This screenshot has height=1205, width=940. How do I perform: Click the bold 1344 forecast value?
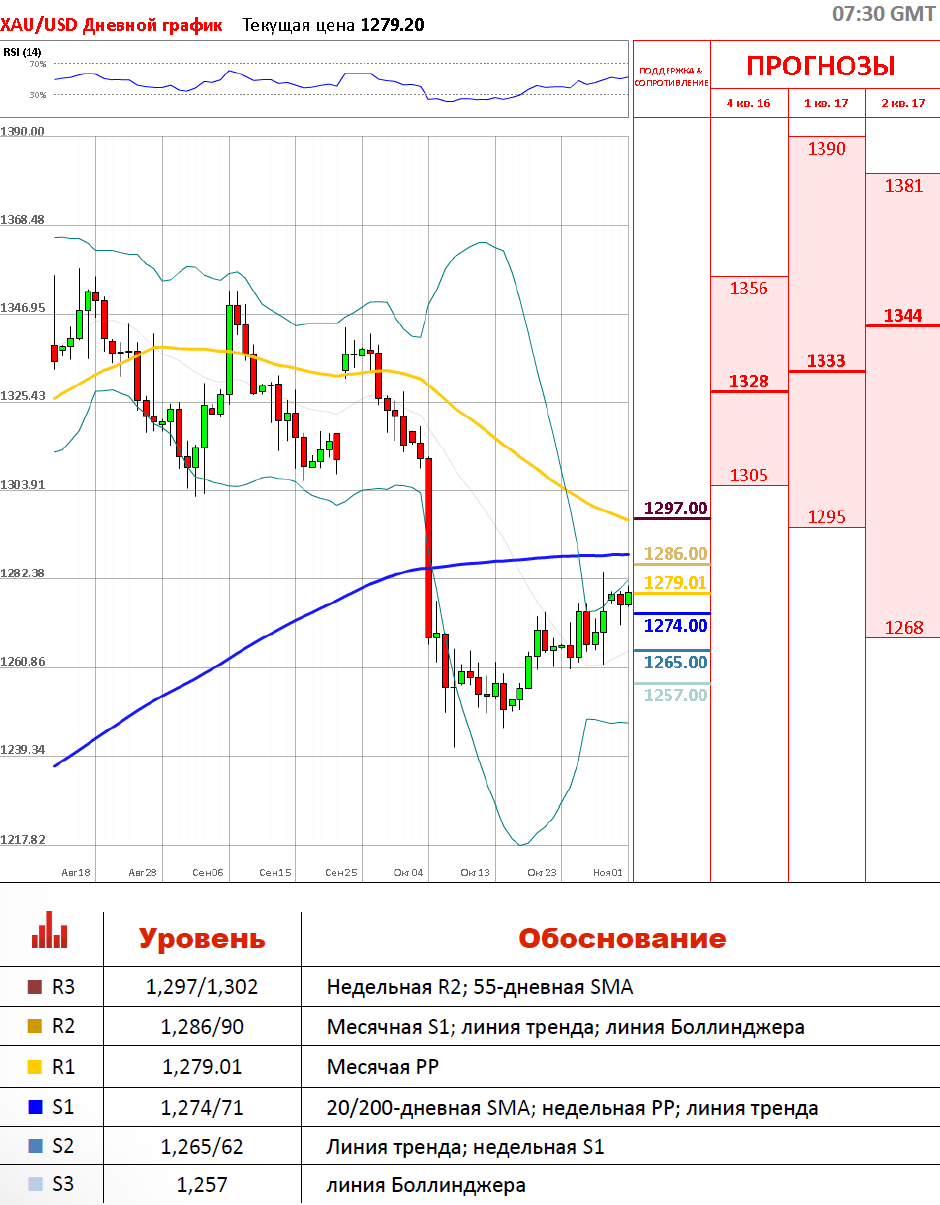903,316
